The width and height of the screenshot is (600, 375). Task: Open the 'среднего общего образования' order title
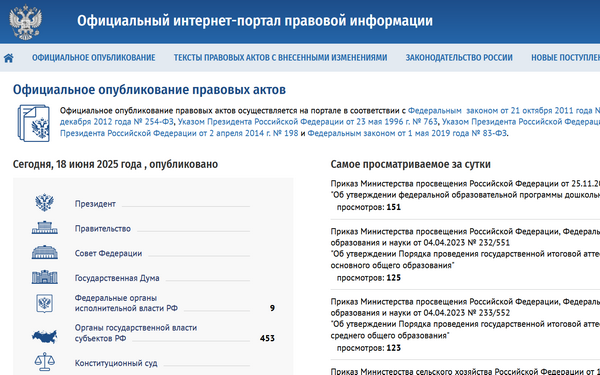tap(465, 330)
